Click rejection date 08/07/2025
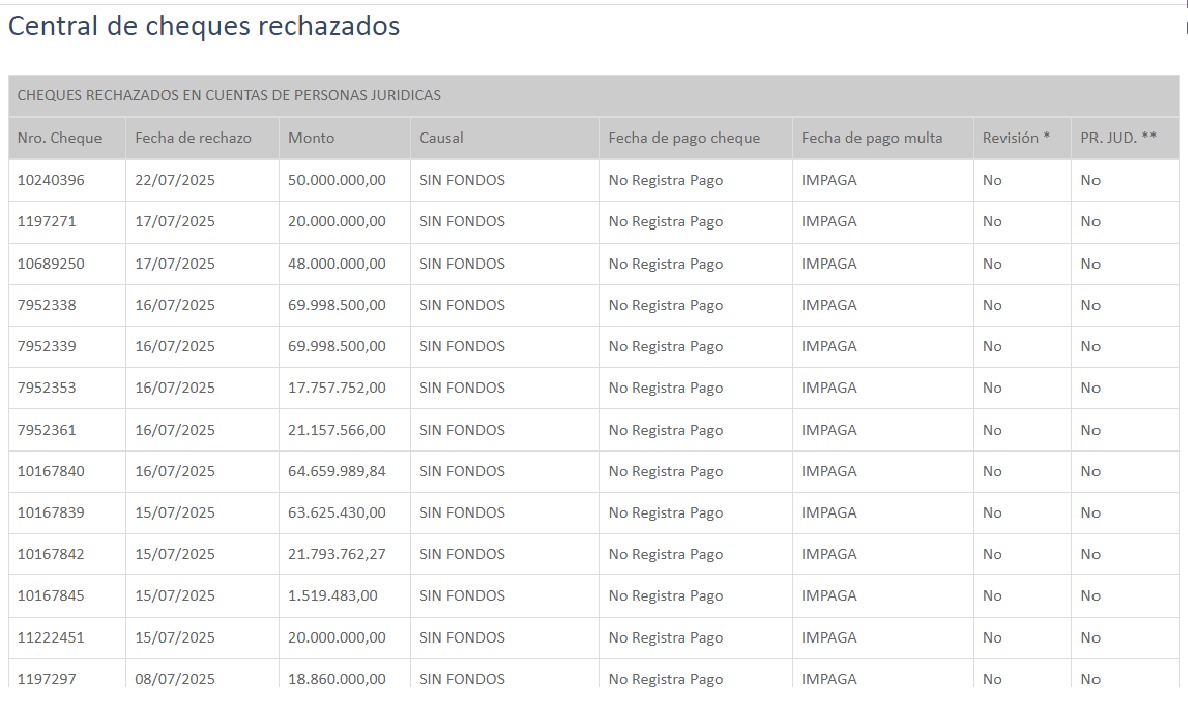 click(x=175, y=679)
